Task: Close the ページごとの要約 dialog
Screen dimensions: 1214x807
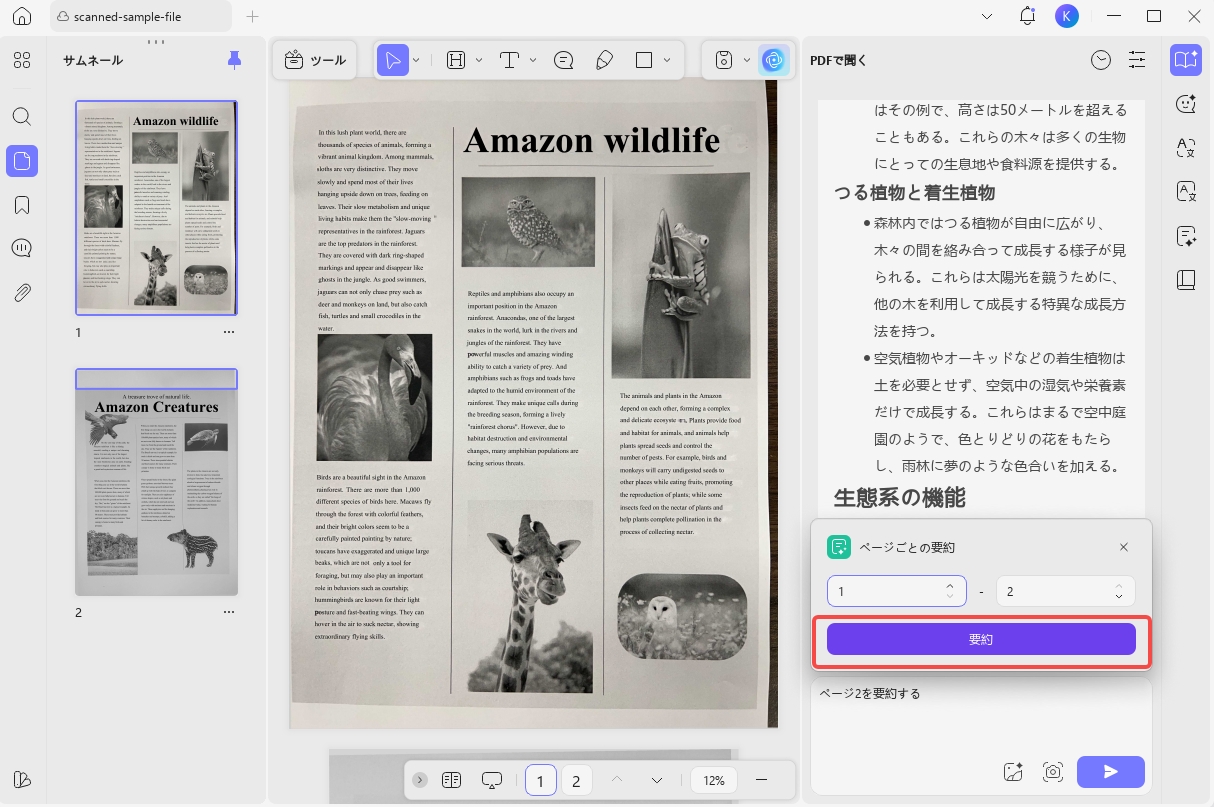Action: coord(1124,547)
